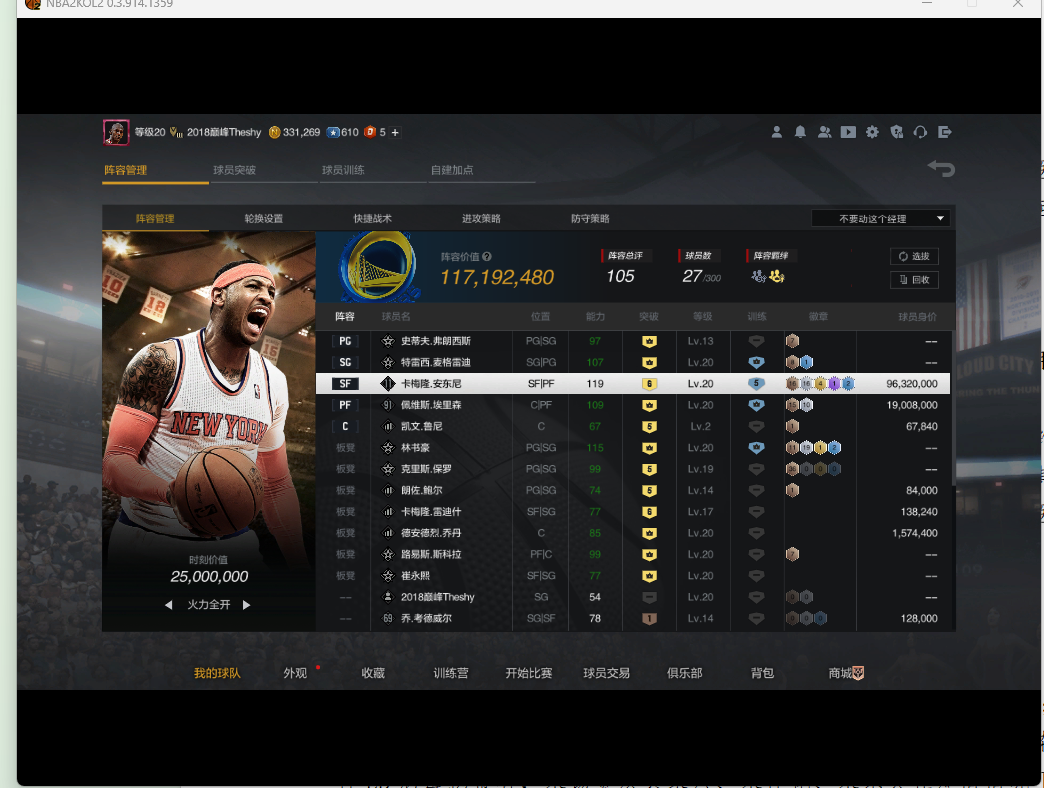The image size is (1044, 788).
Task: Open the settings gear icon
Action: click(872, 132)
